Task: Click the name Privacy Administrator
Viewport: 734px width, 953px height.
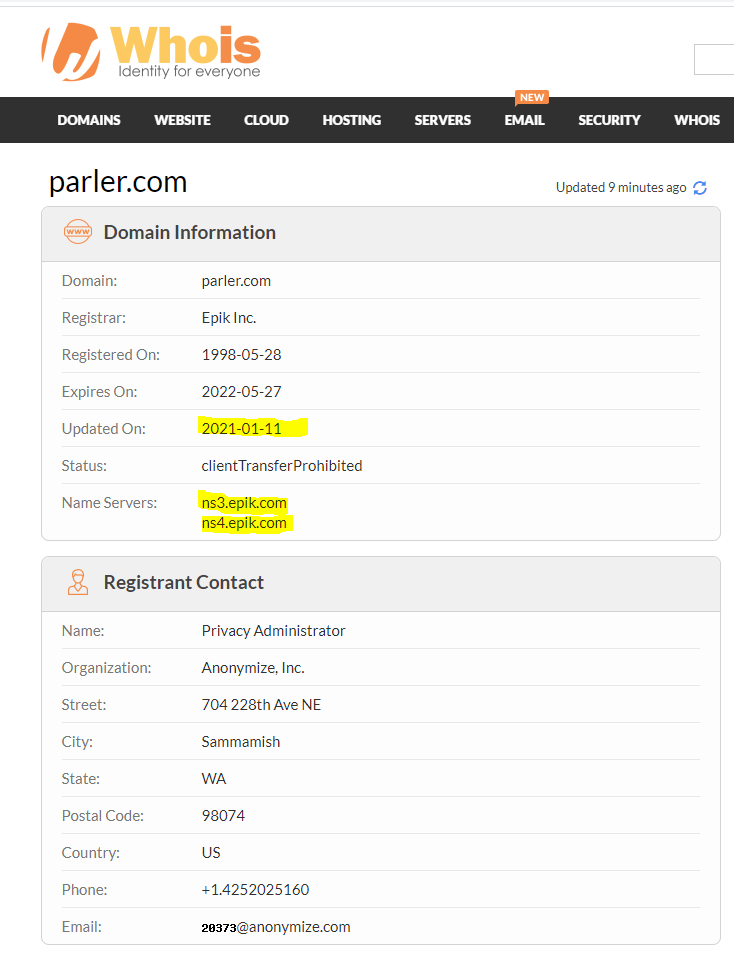Action: click(x=273, y=631)
